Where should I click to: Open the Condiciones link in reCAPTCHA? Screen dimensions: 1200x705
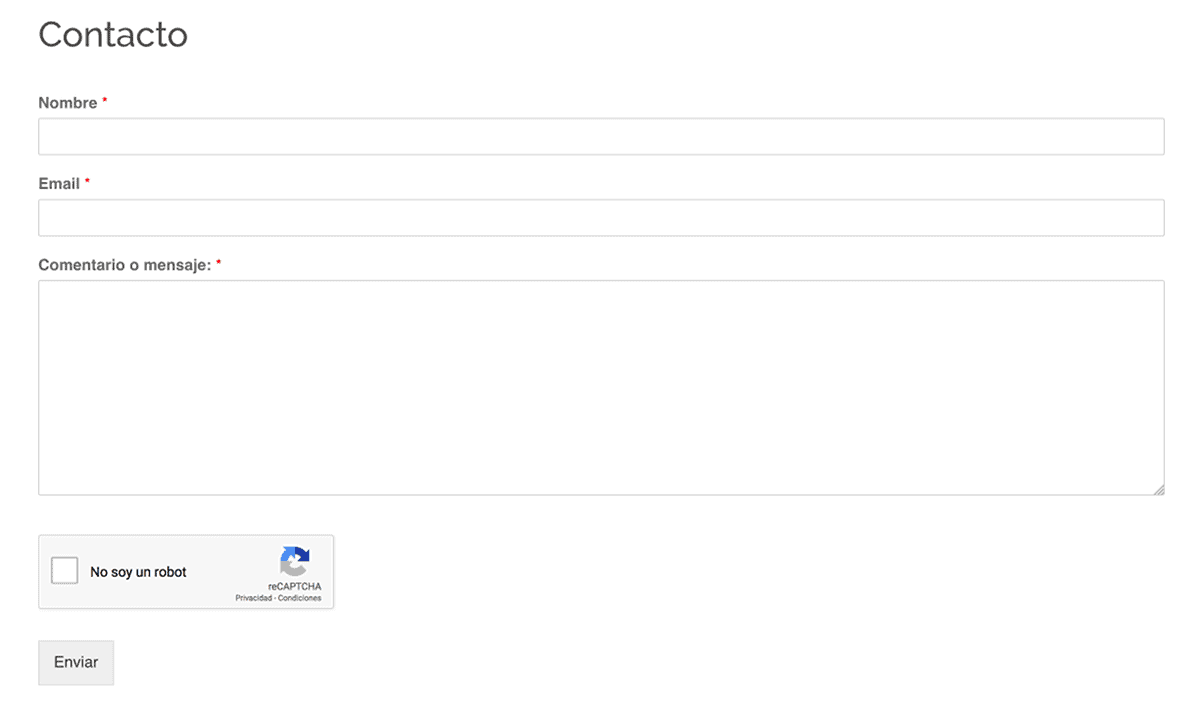300,598
